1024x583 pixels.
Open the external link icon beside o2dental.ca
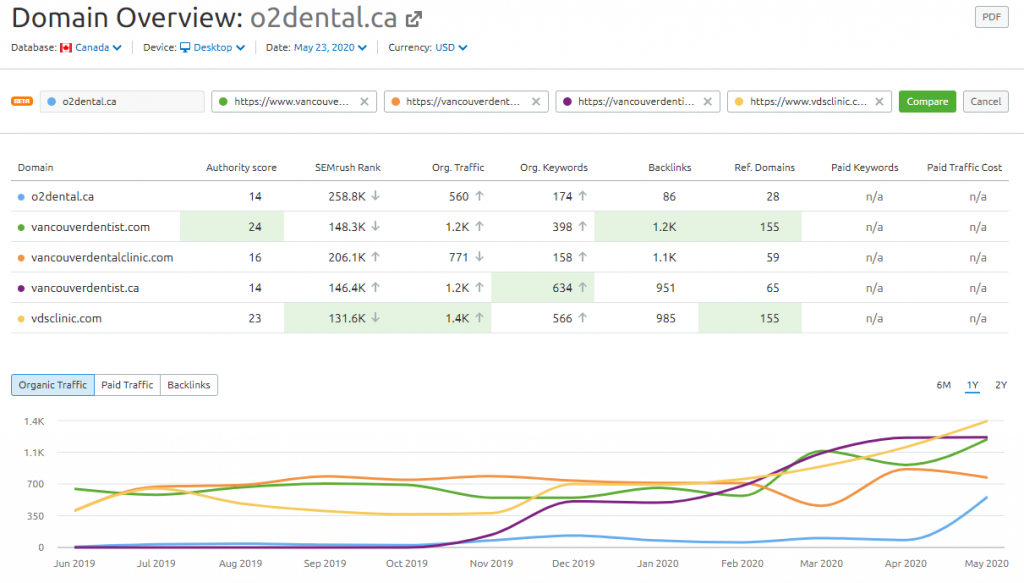point(413,19)
